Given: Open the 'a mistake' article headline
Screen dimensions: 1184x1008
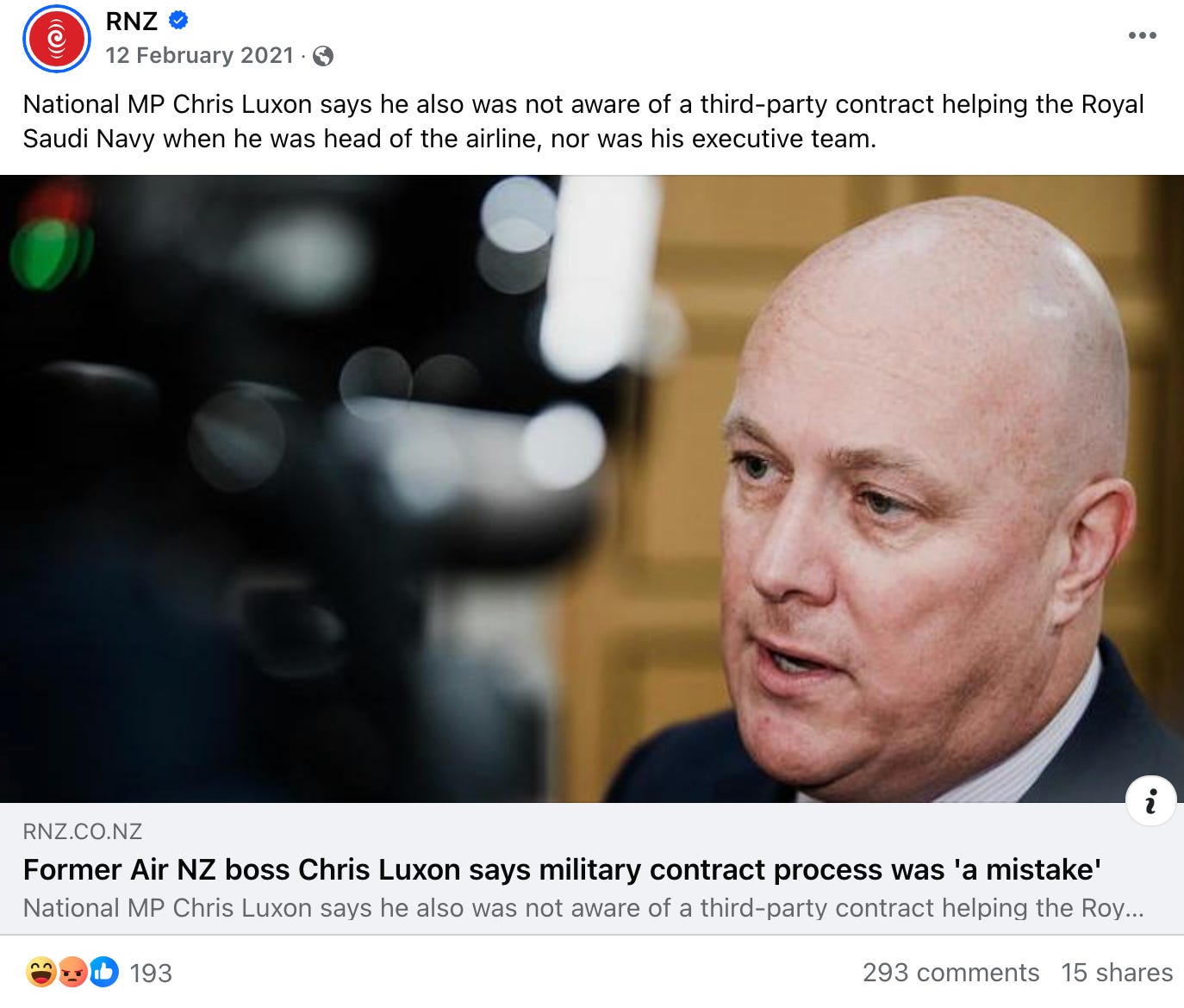Looking at the screenshot, I should point(562,870).
